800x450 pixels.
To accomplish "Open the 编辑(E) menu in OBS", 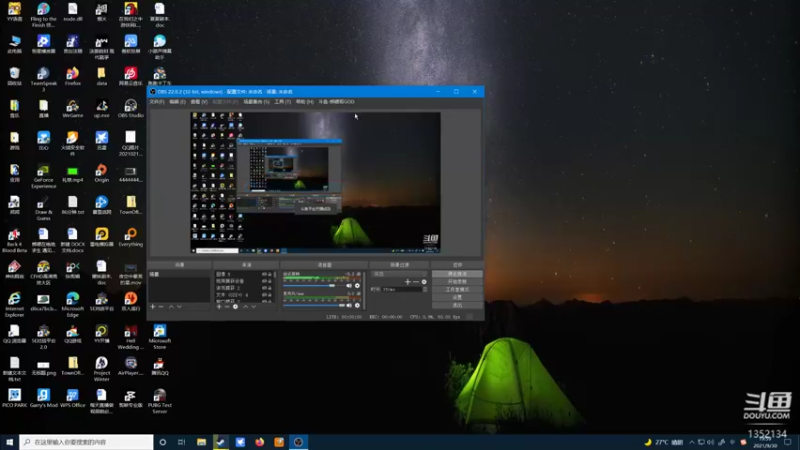I will coord(178,102).
